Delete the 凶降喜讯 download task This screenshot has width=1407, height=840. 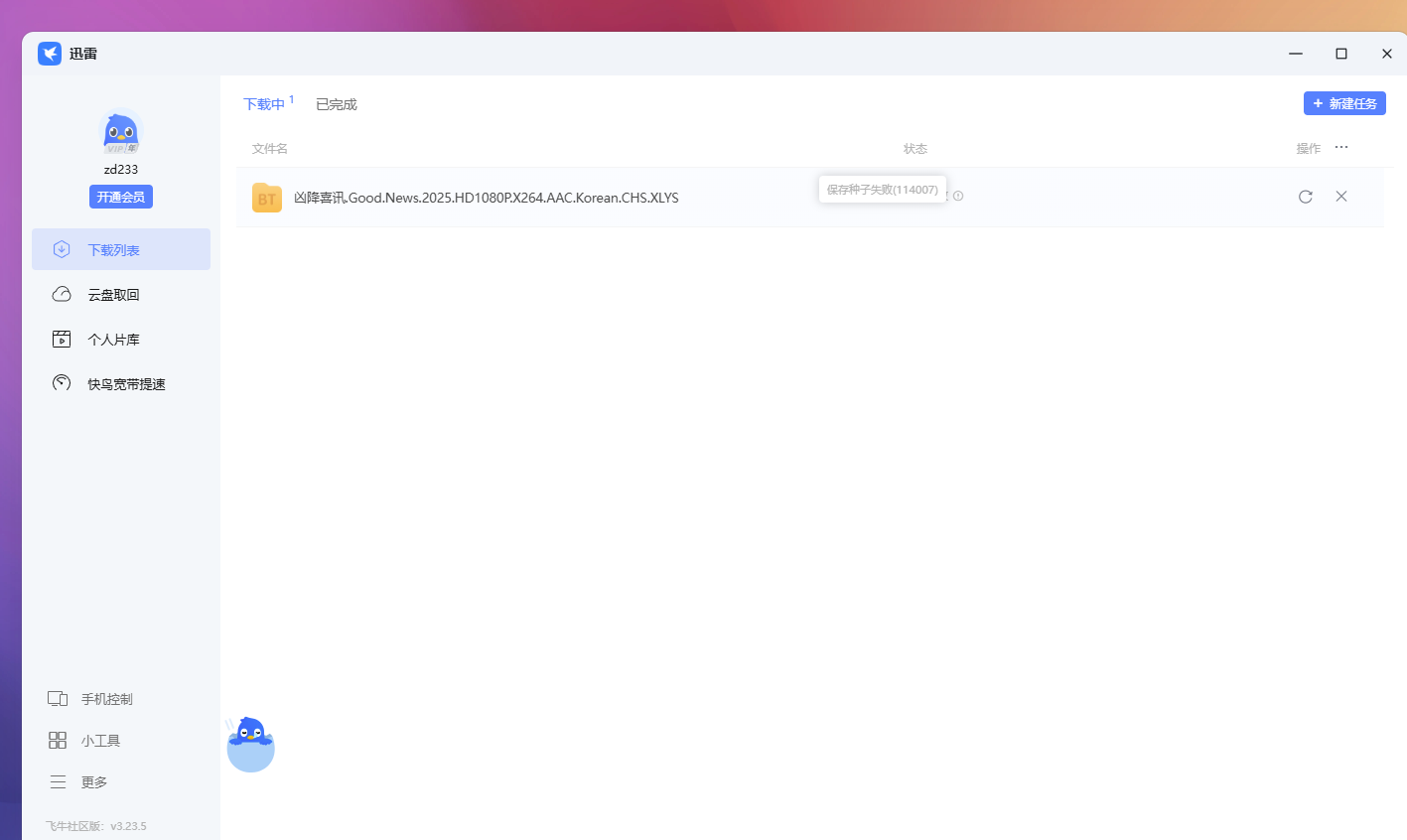[x=1341, y=197]
